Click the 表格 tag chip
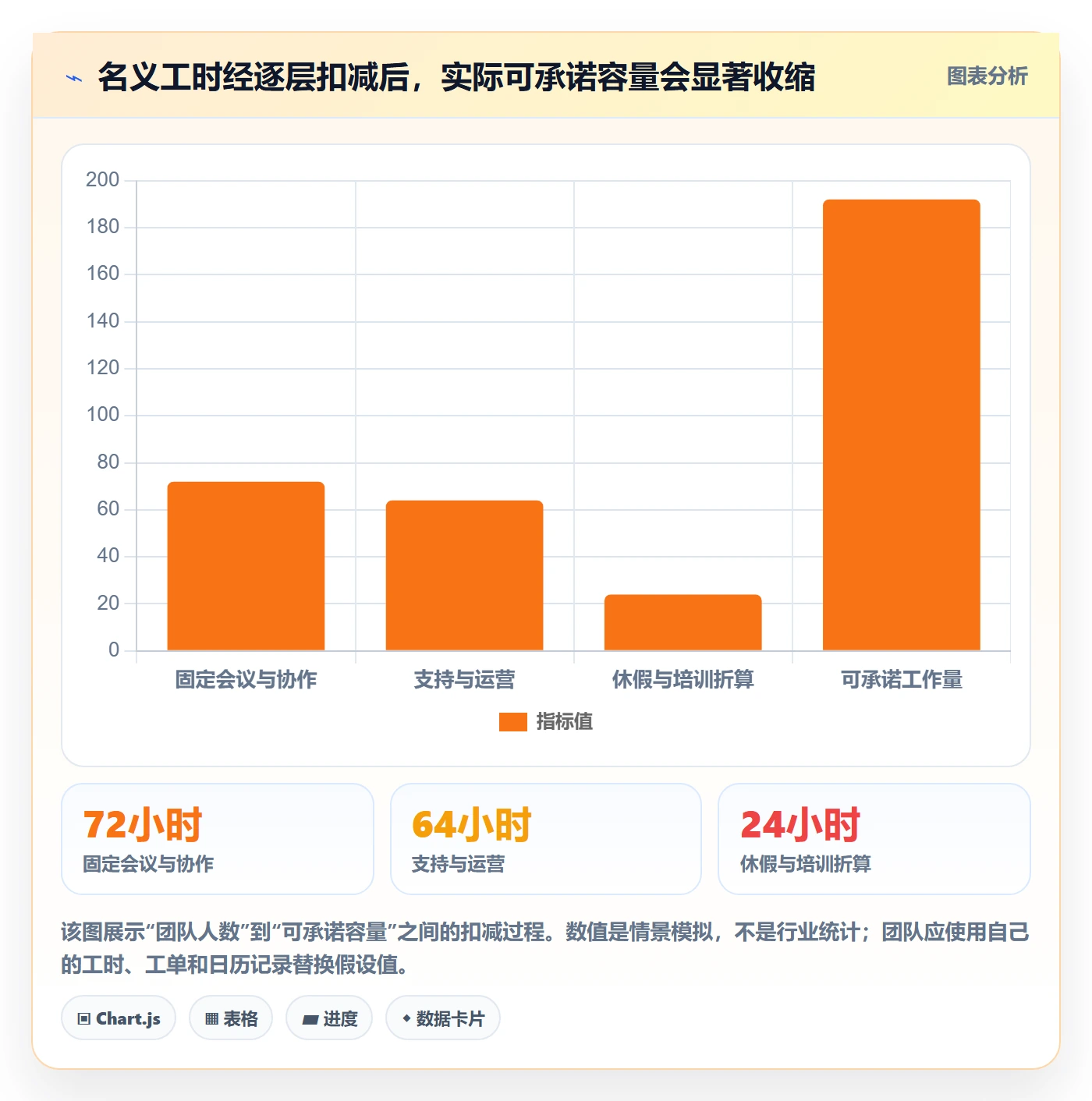 pyautogui.click(x=231, y=1018)
